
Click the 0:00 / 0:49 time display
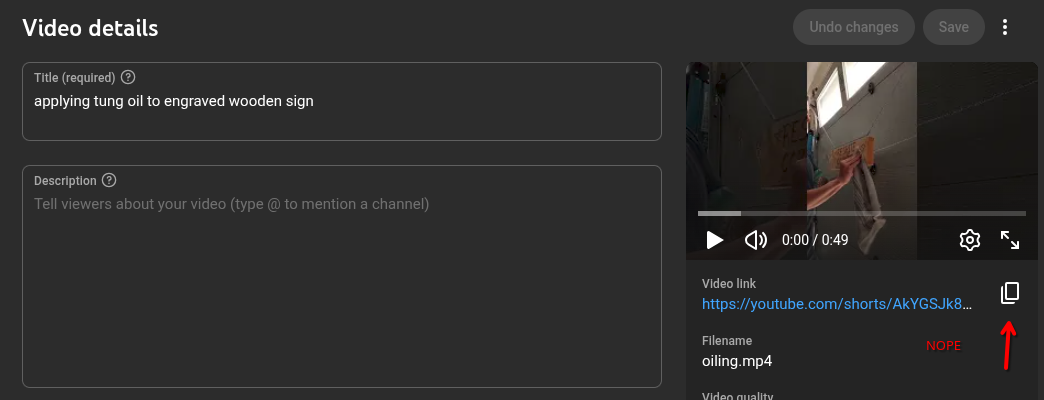coord(814,240)
